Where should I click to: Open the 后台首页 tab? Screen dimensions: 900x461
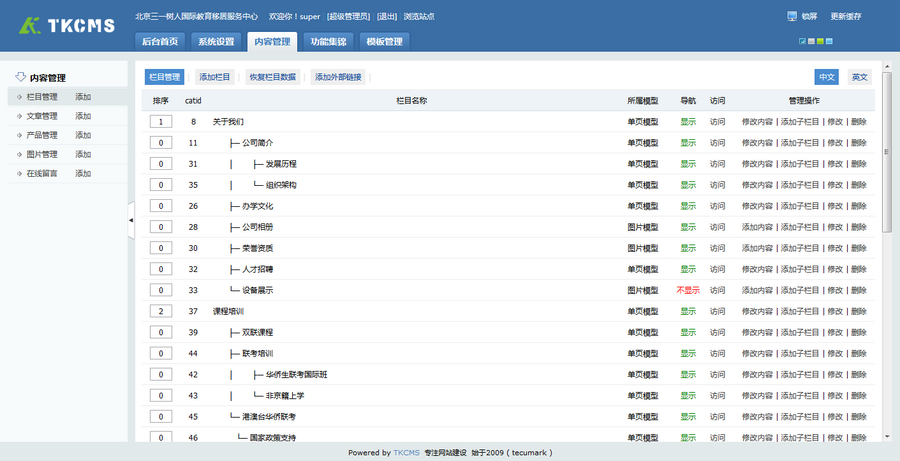(x=160, y=41)
